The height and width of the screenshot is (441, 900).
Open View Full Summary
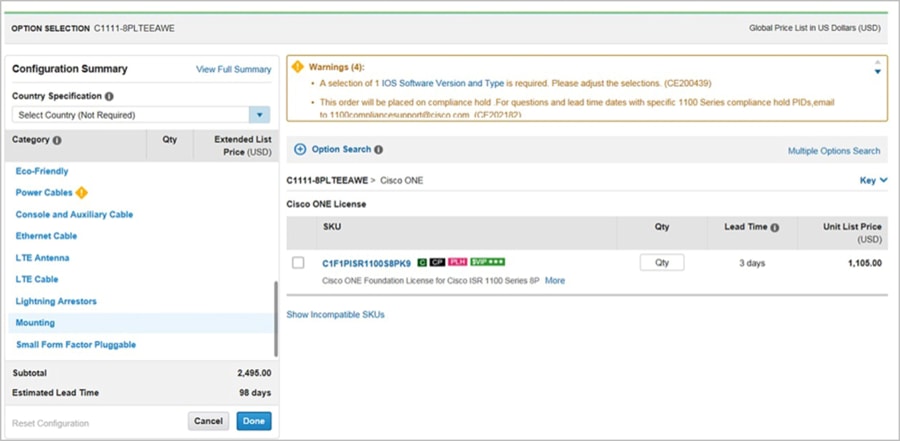pyautogui.click(x=234, y=69)
